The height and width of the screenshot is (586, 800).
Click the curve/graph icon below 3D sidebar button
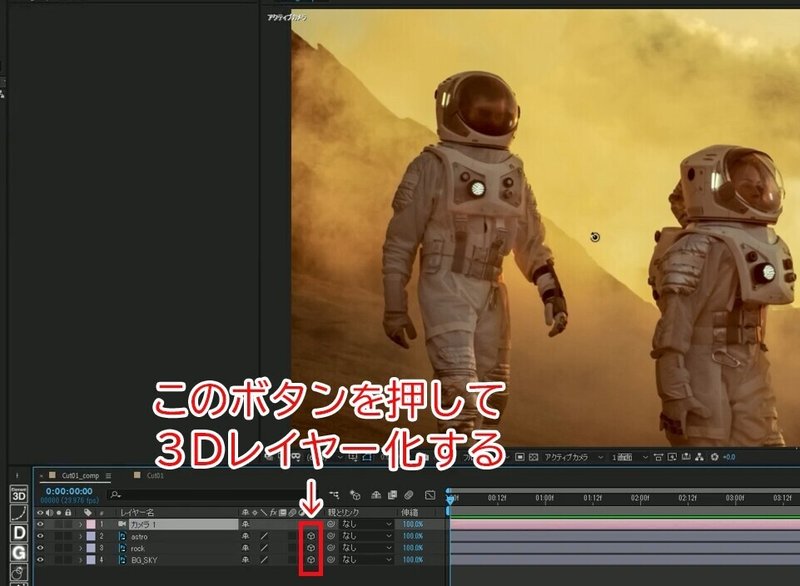coord(13,516)
